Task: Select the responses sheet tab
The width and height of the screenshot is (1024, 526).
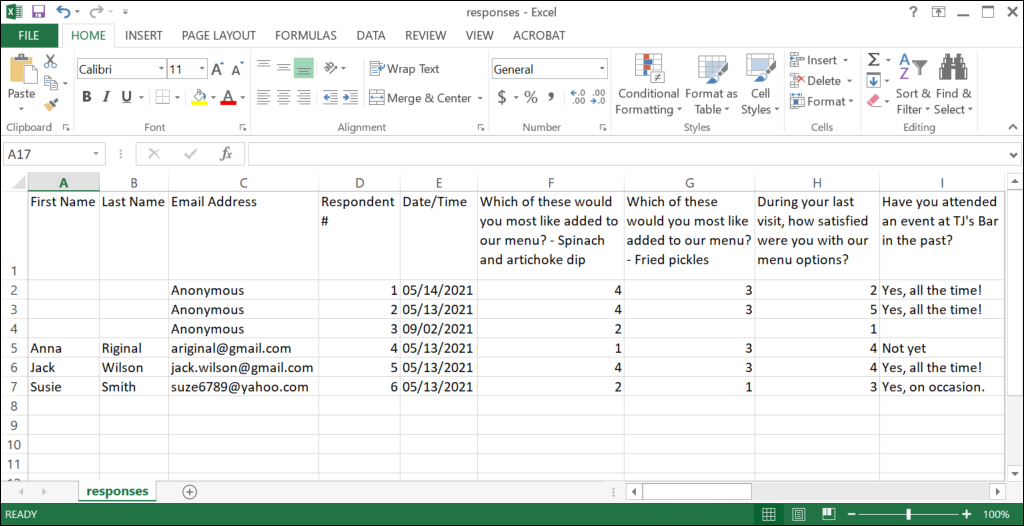Action: click(118, 491)
